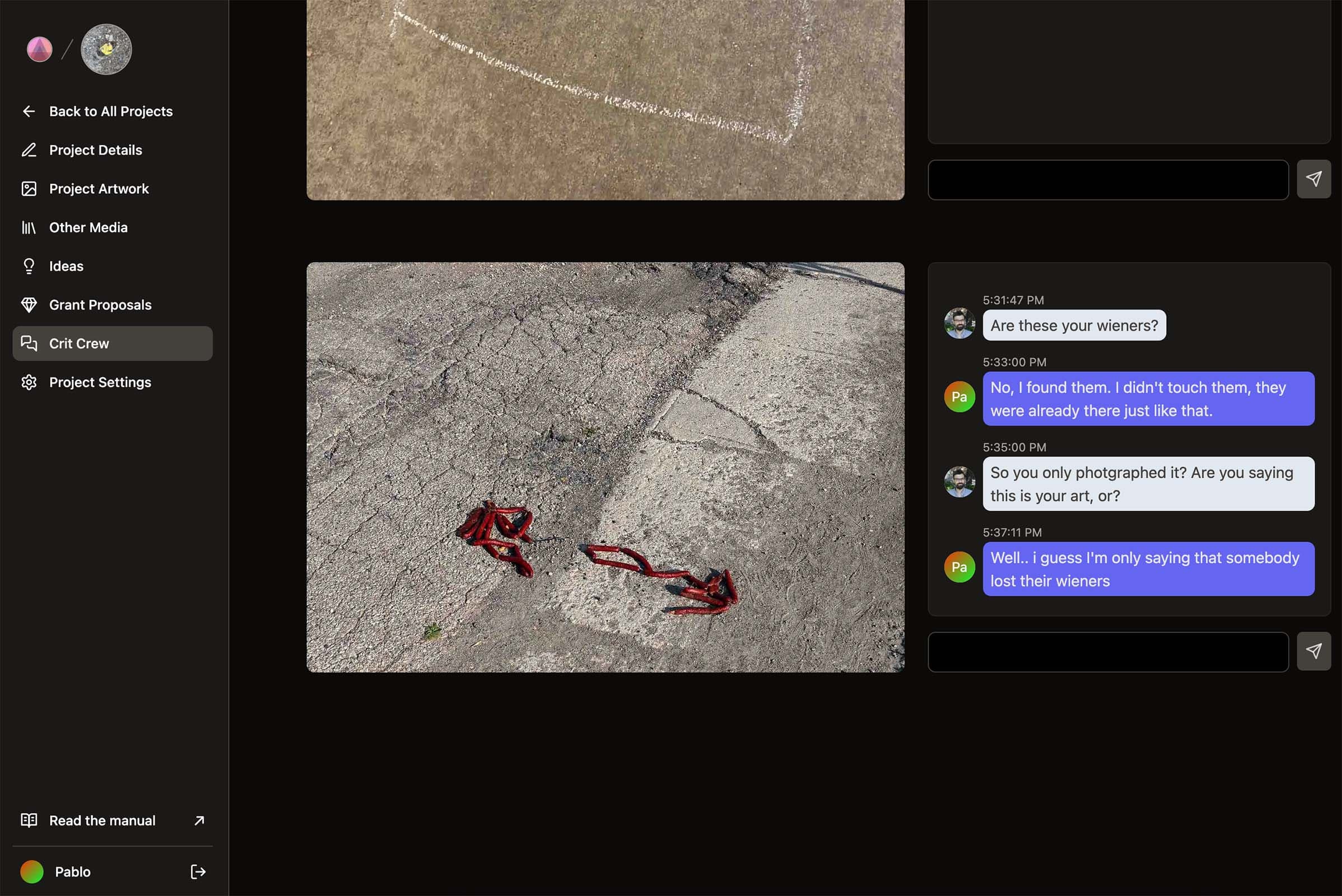Open Project Artwork section
The height and width of the screenshot is (896, 1342).
(98, 188)
